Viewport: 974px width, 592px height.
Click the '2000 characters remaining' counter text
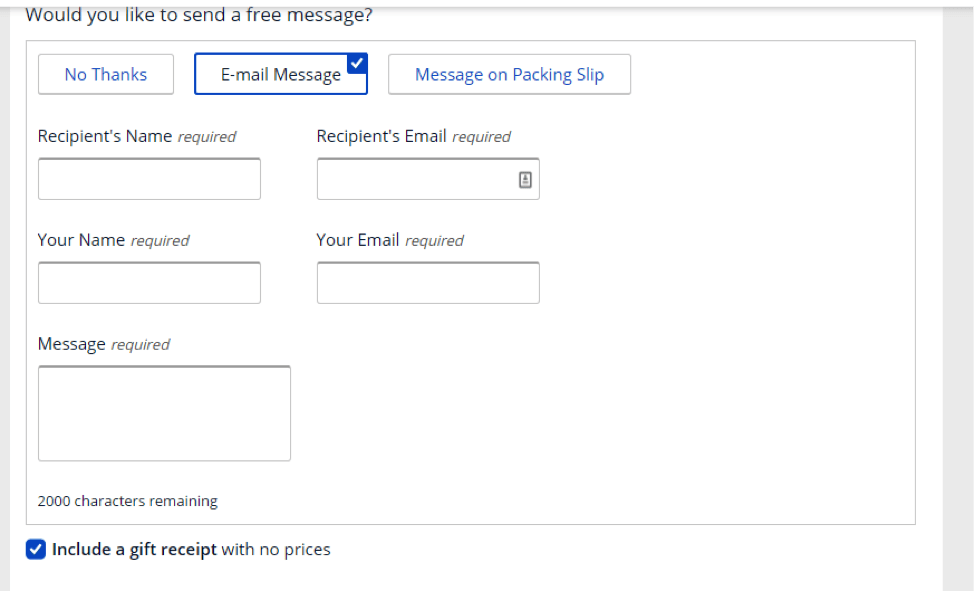(127, 501)
